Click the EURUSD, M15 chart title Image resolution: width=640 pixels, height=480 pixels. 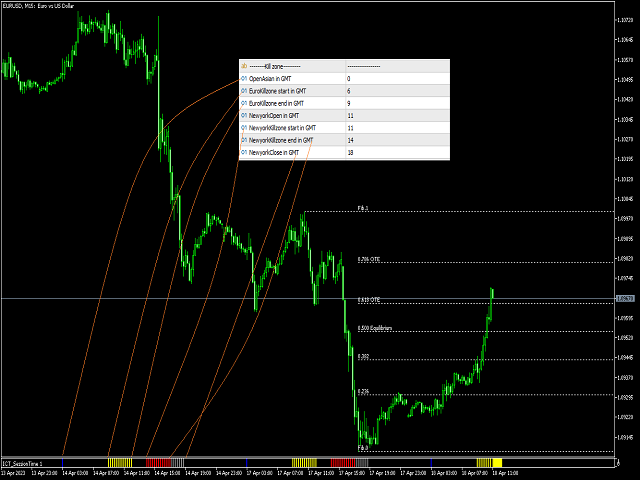[x=38, y=6]
